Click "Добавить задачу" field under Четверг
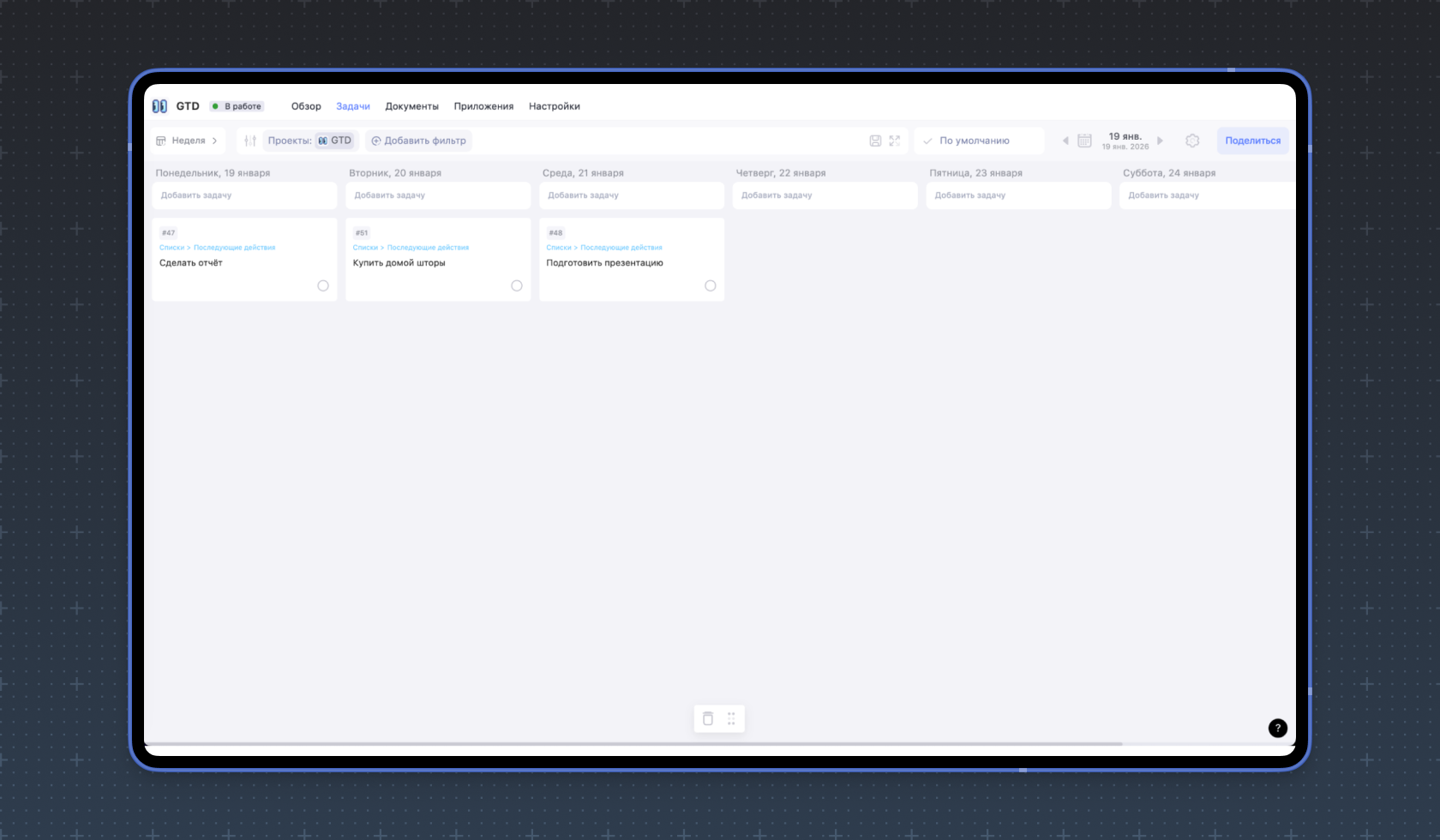 pos(825,195)
